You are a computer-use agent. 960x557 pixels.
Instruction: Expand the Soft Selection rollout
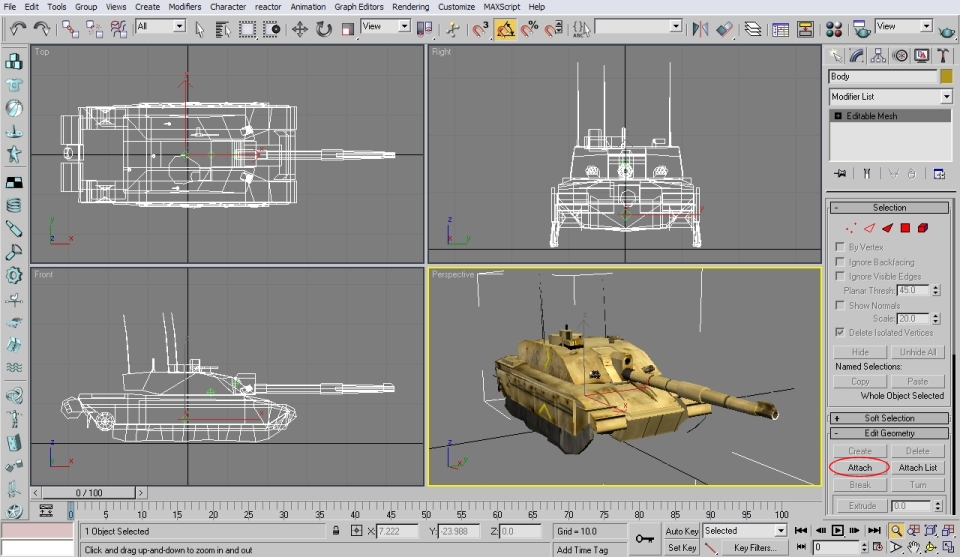pyautogui.click(x=889, y=418)
